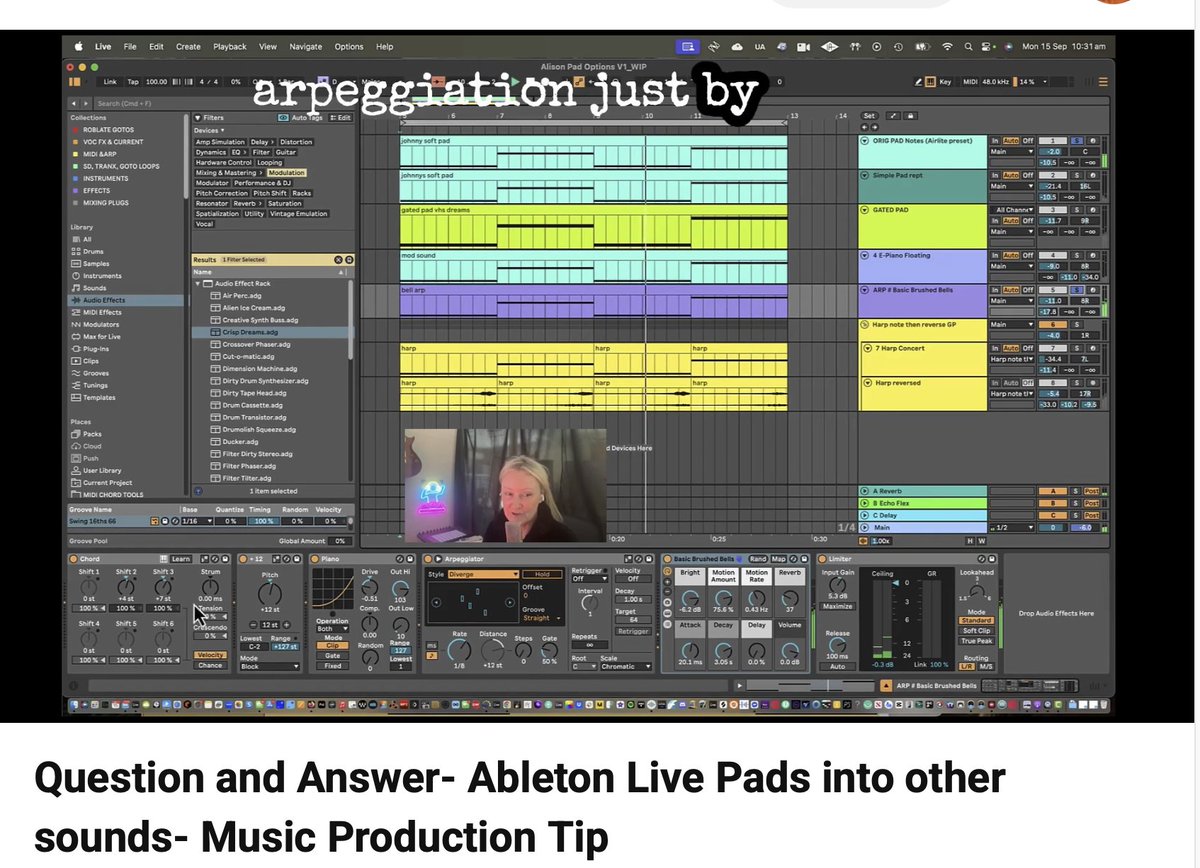Toggle the Limiter device activator
This screenshot has height=868, width=1200.
(x=822, y=559)
